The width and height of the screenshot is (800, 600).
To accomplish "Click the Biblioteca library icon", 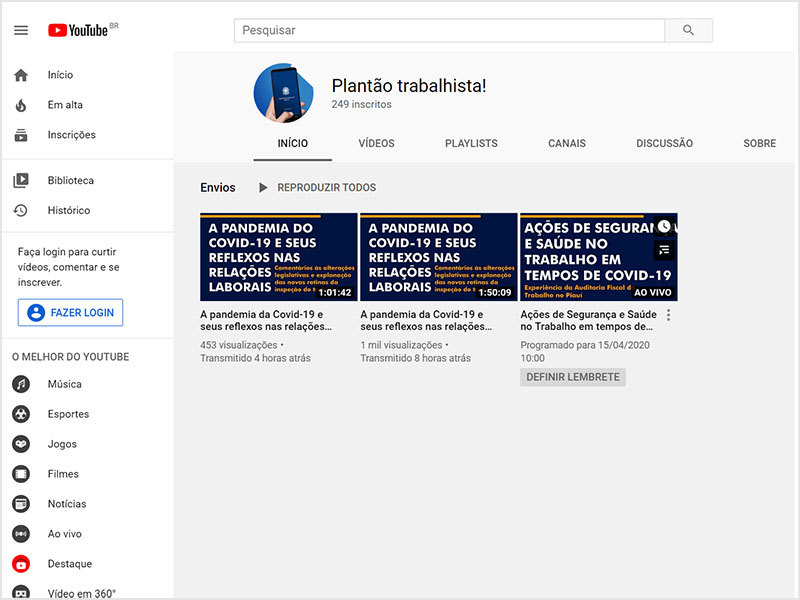I will 21,180.
